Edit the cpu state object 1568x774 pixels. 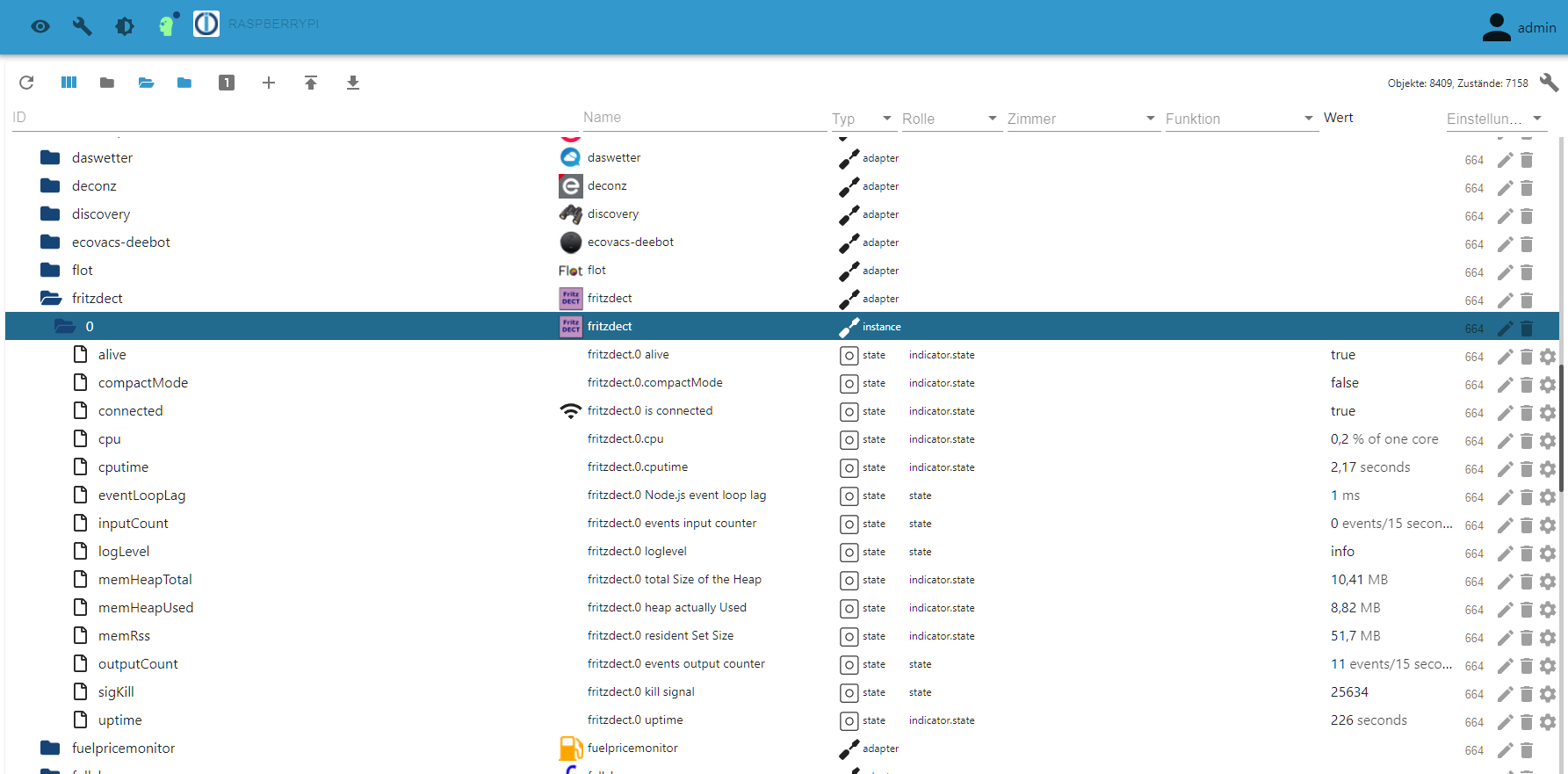click(x=1506, y=441)
